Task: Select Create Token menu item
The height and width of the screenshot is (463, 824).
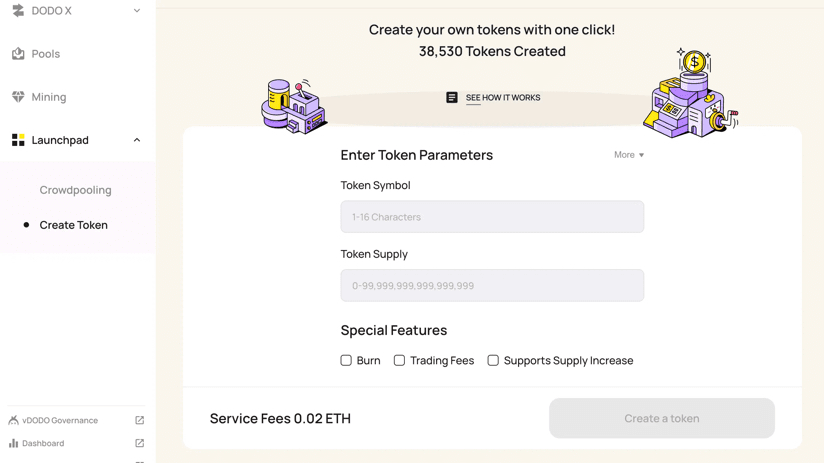Action: pos(74,225)
